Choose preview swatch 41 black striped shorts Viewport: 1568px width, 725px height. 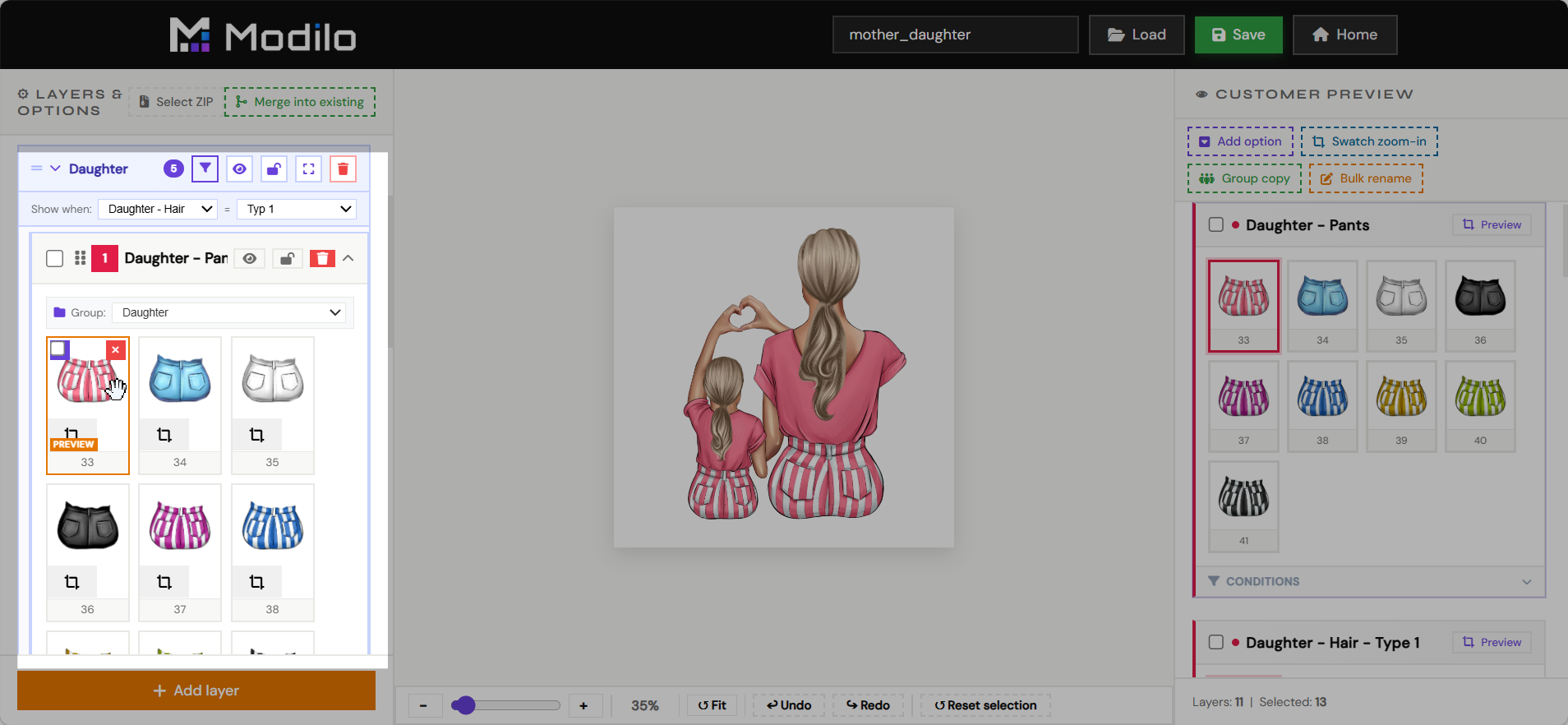tap(1243, 506)
